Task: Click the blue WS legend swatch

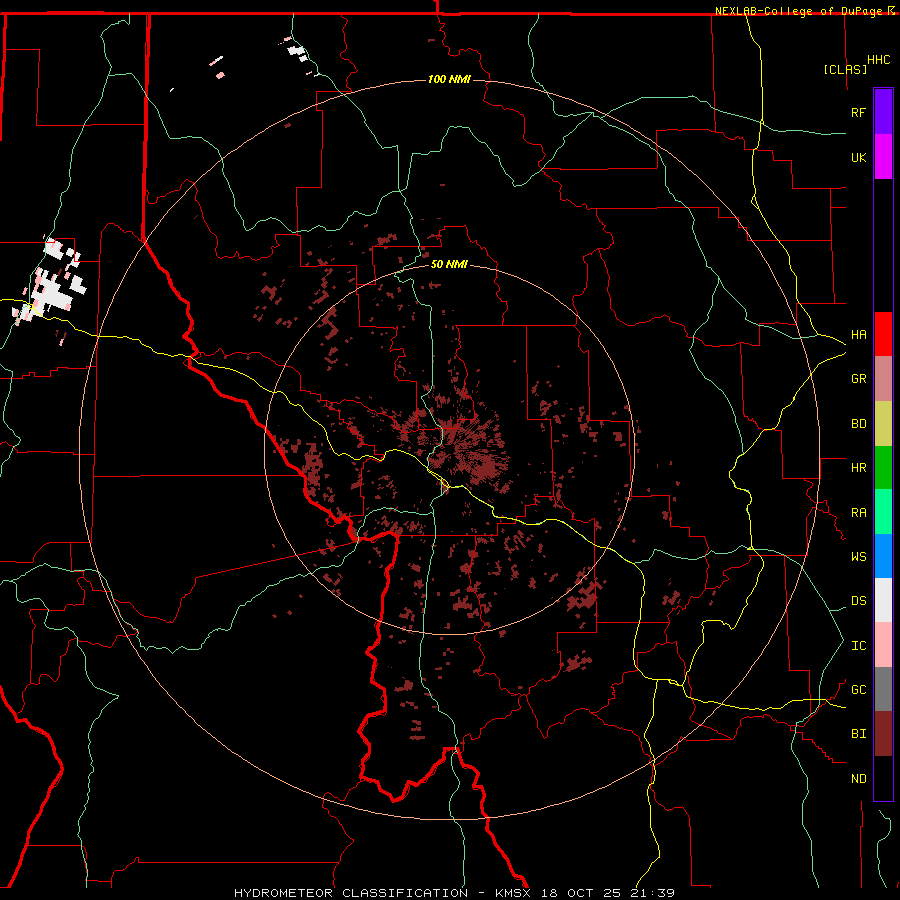Action: [x=883, y=556]
